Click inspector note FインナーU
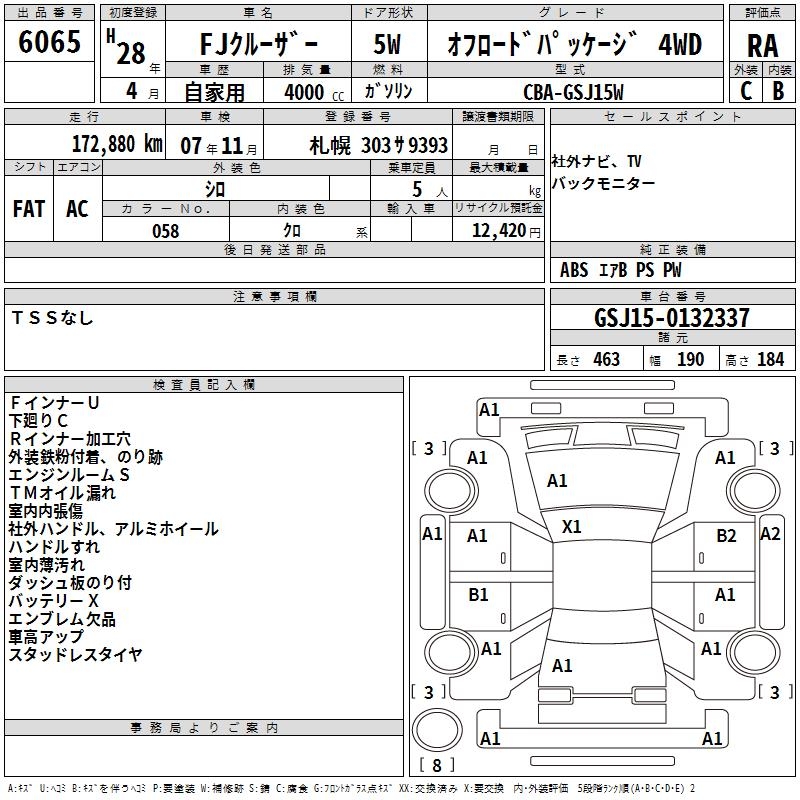Viewport: 800px width, 800px height. 54,403
